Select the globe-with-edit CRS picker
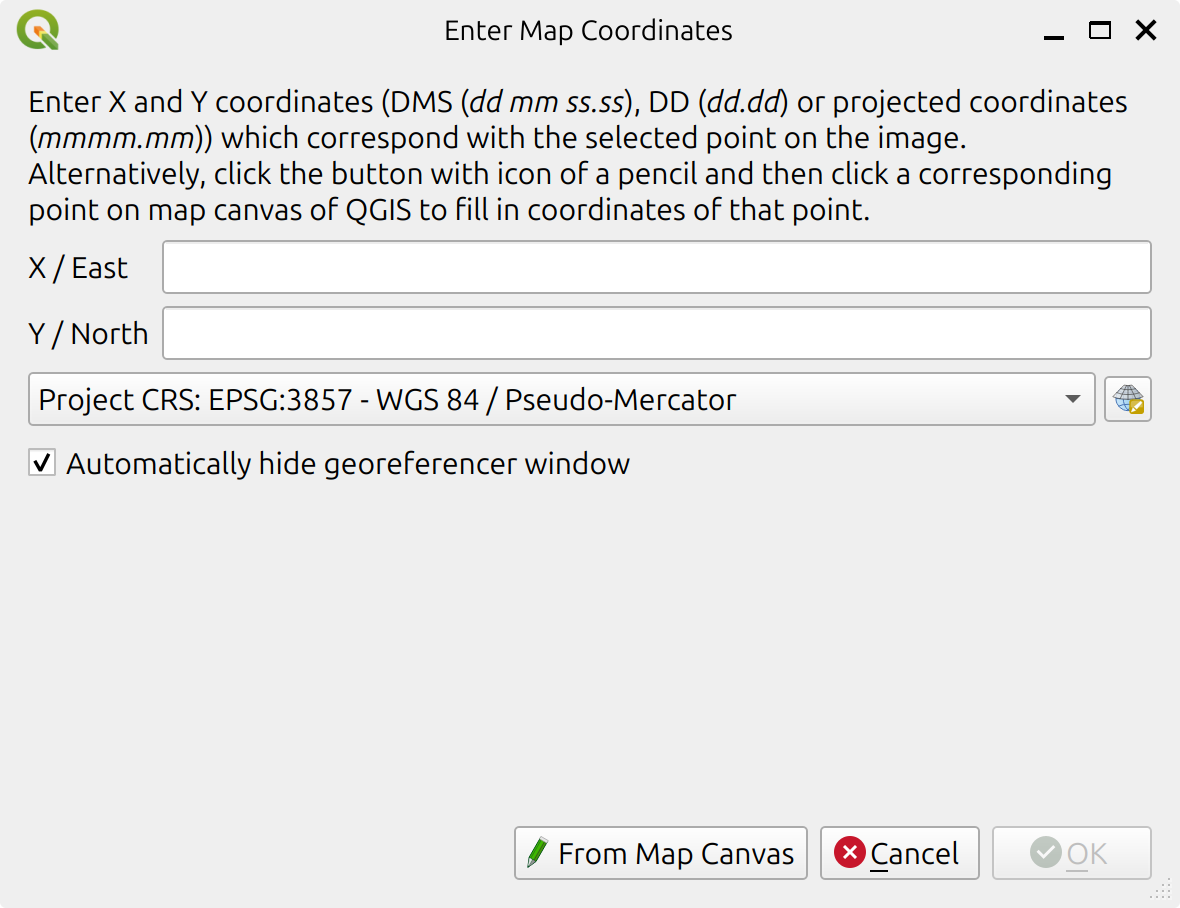 (x=1127, y=399)
